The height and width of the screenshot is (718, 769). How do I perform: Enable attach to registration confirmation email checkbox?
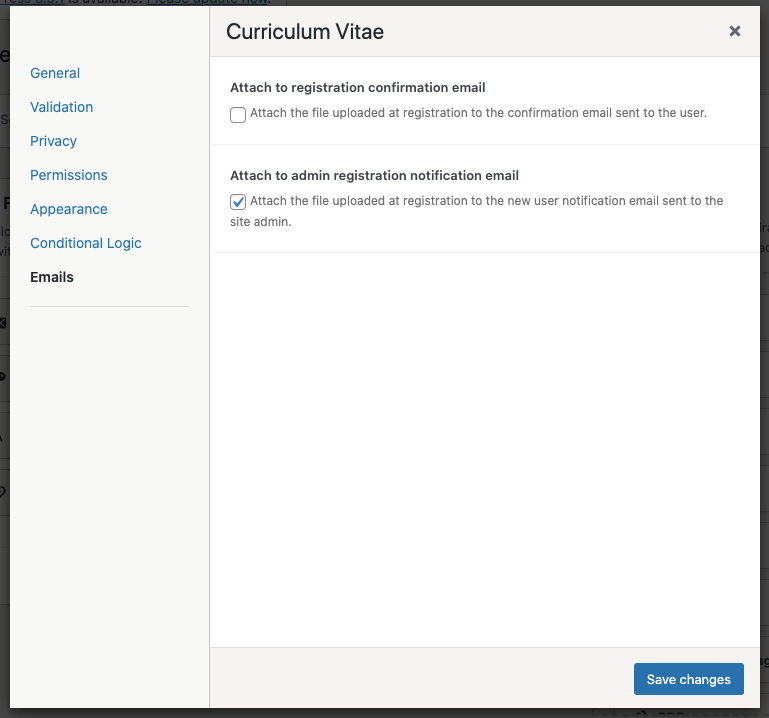[238, 115]
